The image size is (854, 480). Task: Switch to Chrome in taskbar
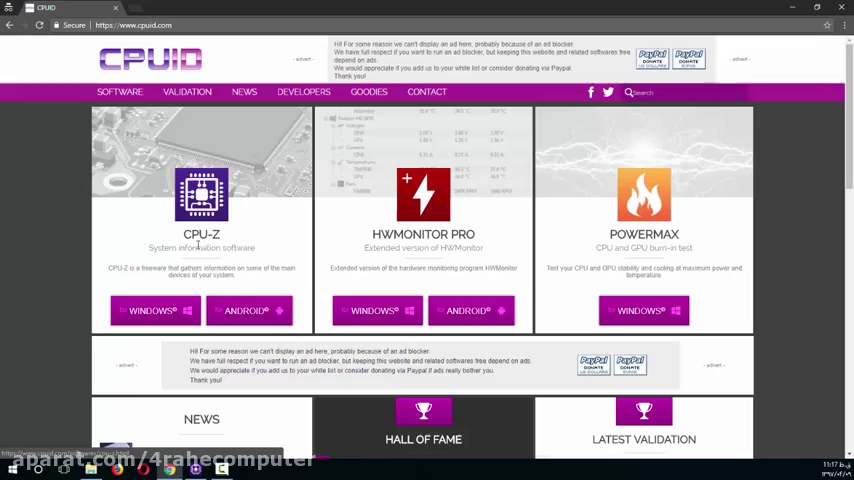(169, 469)
